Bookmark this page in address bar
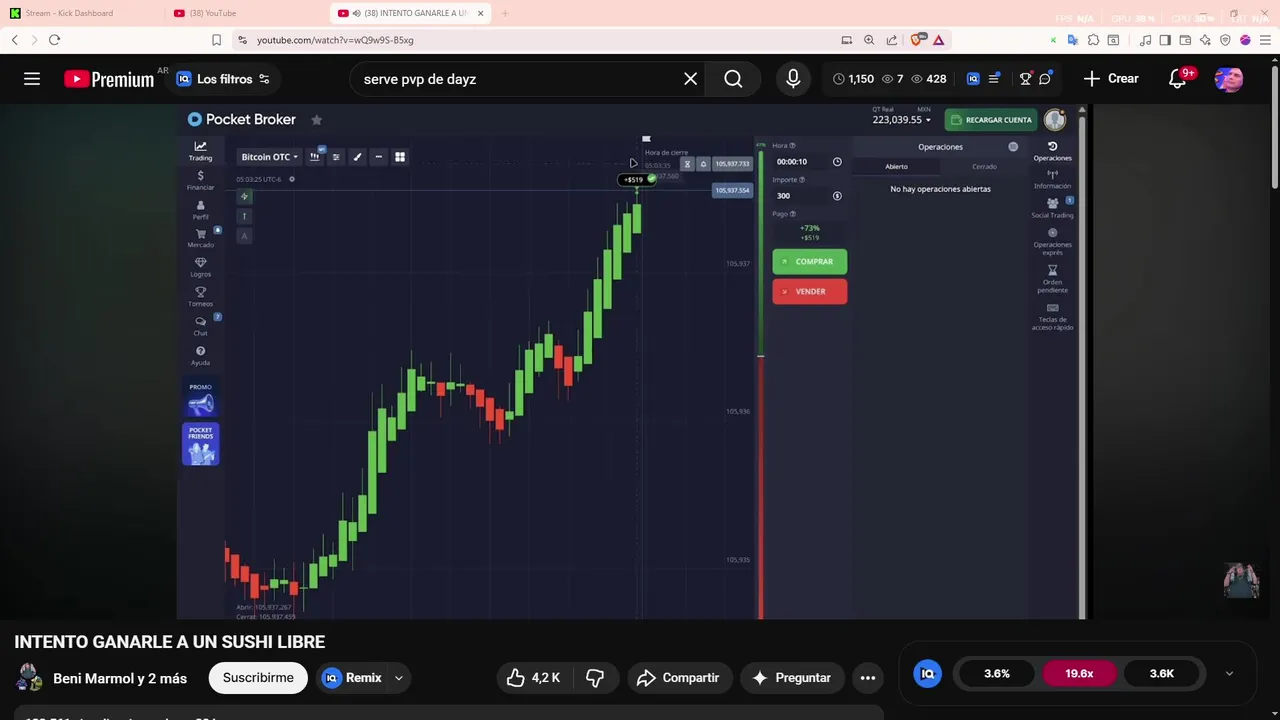Viewport: 1280px width, 720px height. pos(216,40)
